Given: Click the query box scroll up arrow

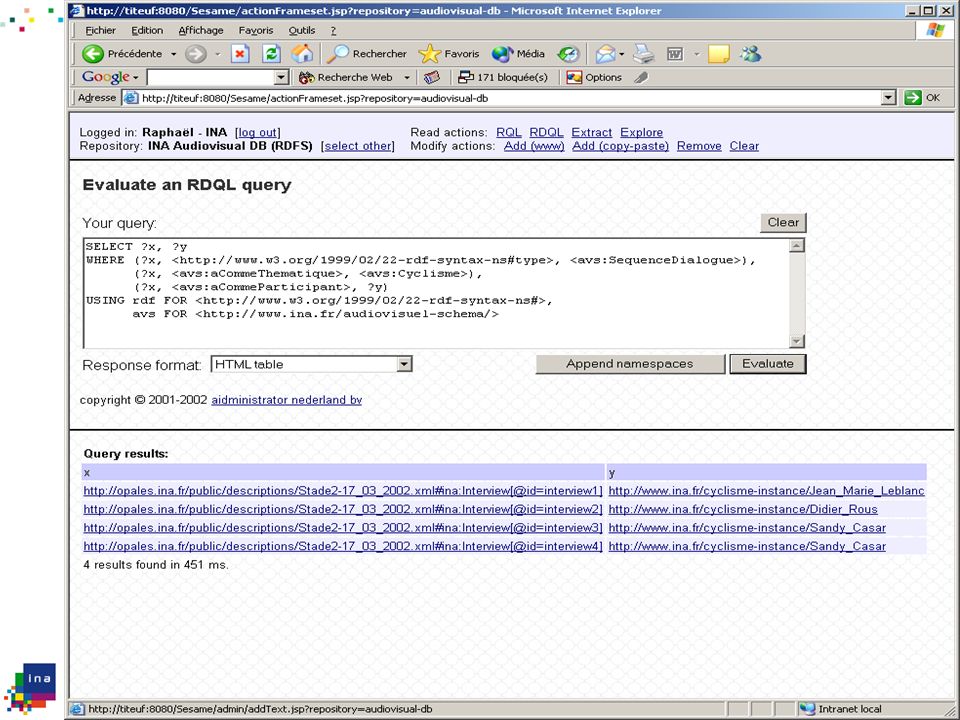Looking at the screenshot, I should pos(797,246).
